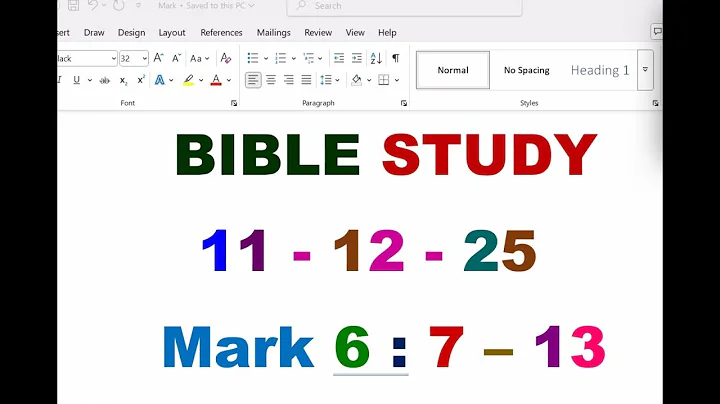
Task: Apply the Normal style
Action: pos(453,70)
